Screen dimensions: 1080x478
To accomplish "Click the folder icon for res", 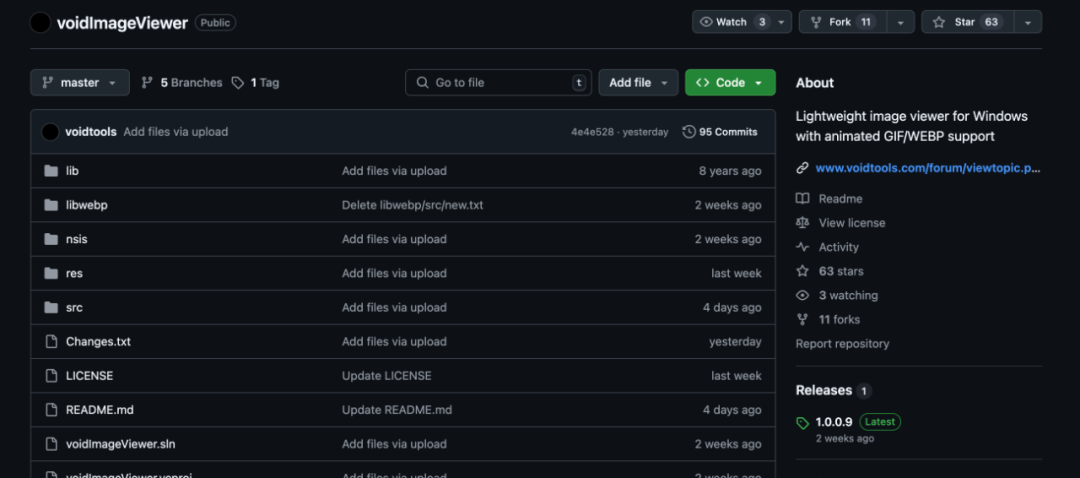I will pos(51,273).
